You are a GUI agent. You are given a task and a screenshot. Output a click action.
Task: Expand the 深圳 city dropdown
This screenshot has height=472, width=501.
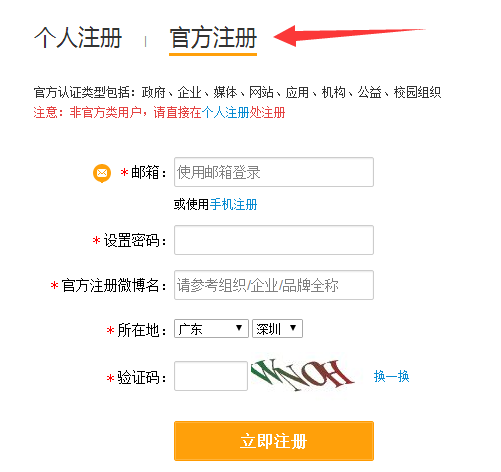pos(277,329)
